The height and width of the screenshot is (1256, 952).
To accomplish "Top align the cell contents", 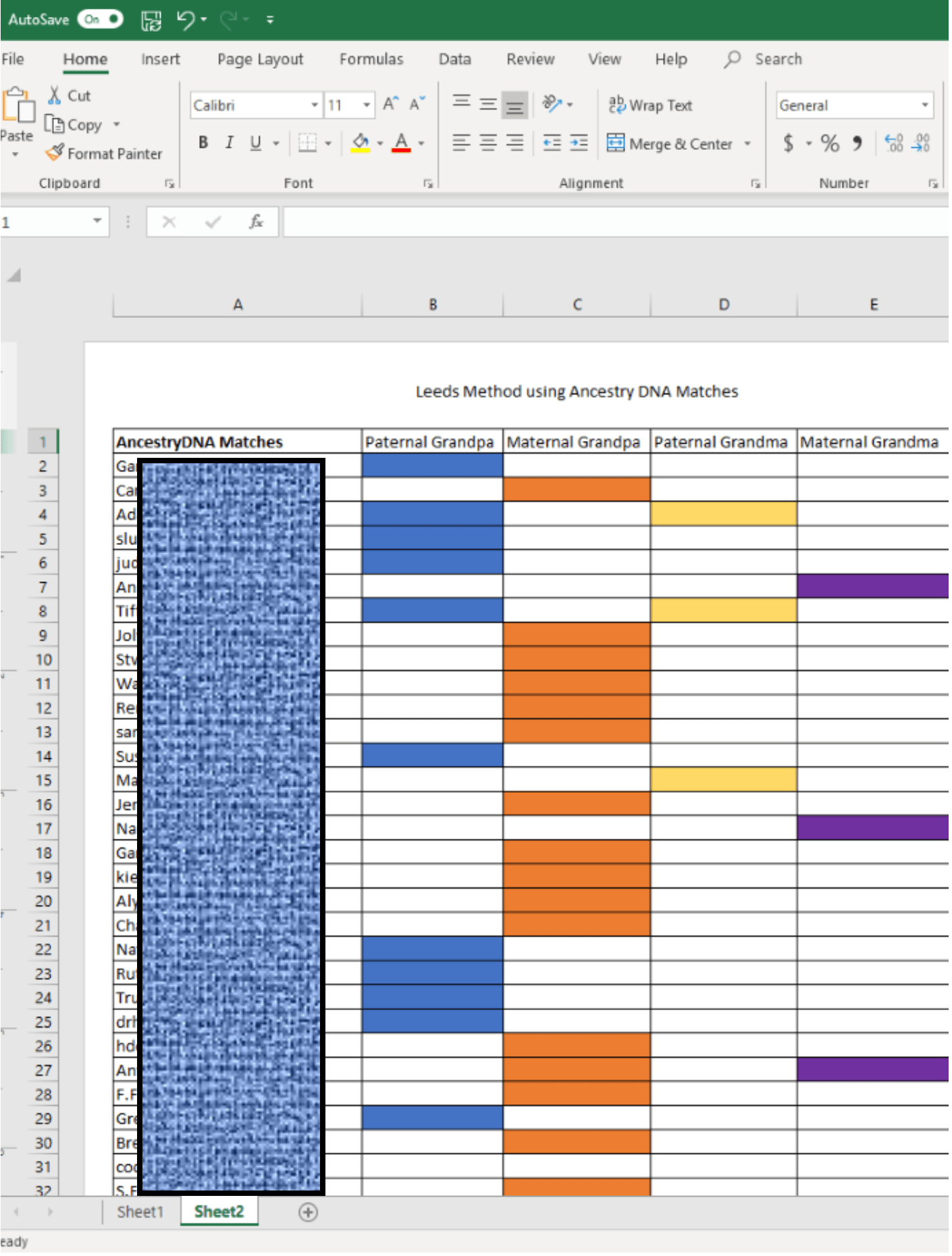I will pos(462,103).
